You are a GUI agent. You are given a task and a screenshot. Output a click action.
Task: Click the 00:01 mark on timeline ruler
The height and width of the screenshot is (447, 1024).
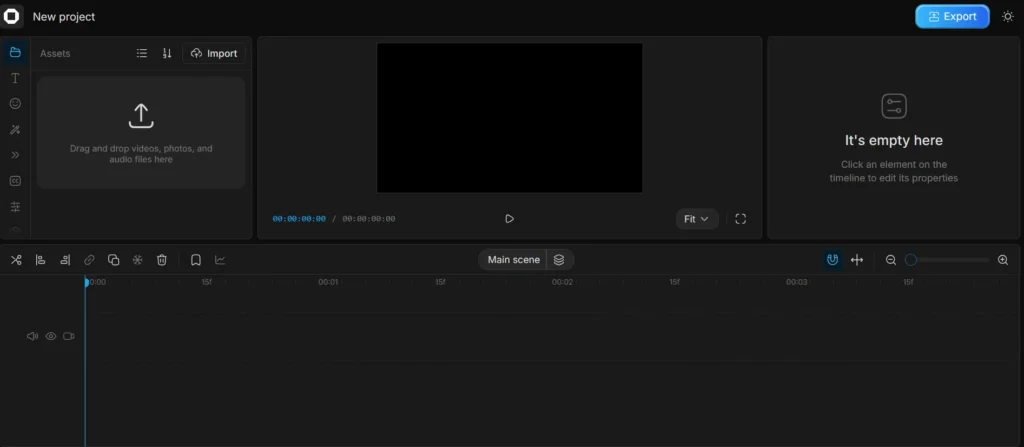[328, 282]
